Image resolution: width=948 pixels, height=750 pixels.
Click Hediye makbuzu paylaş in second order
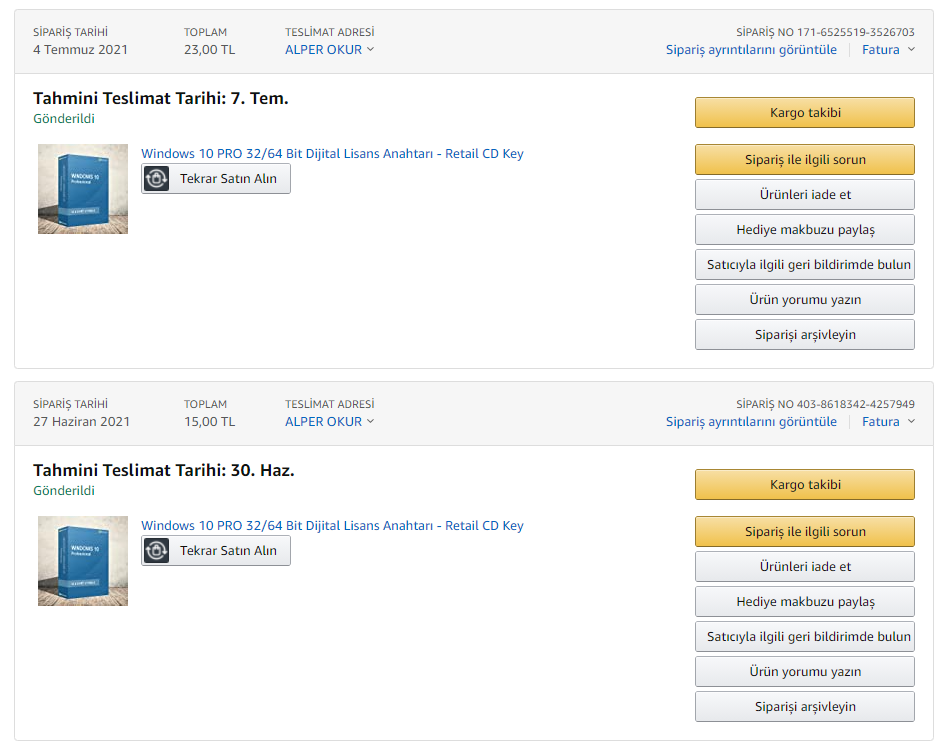point(804,602)
